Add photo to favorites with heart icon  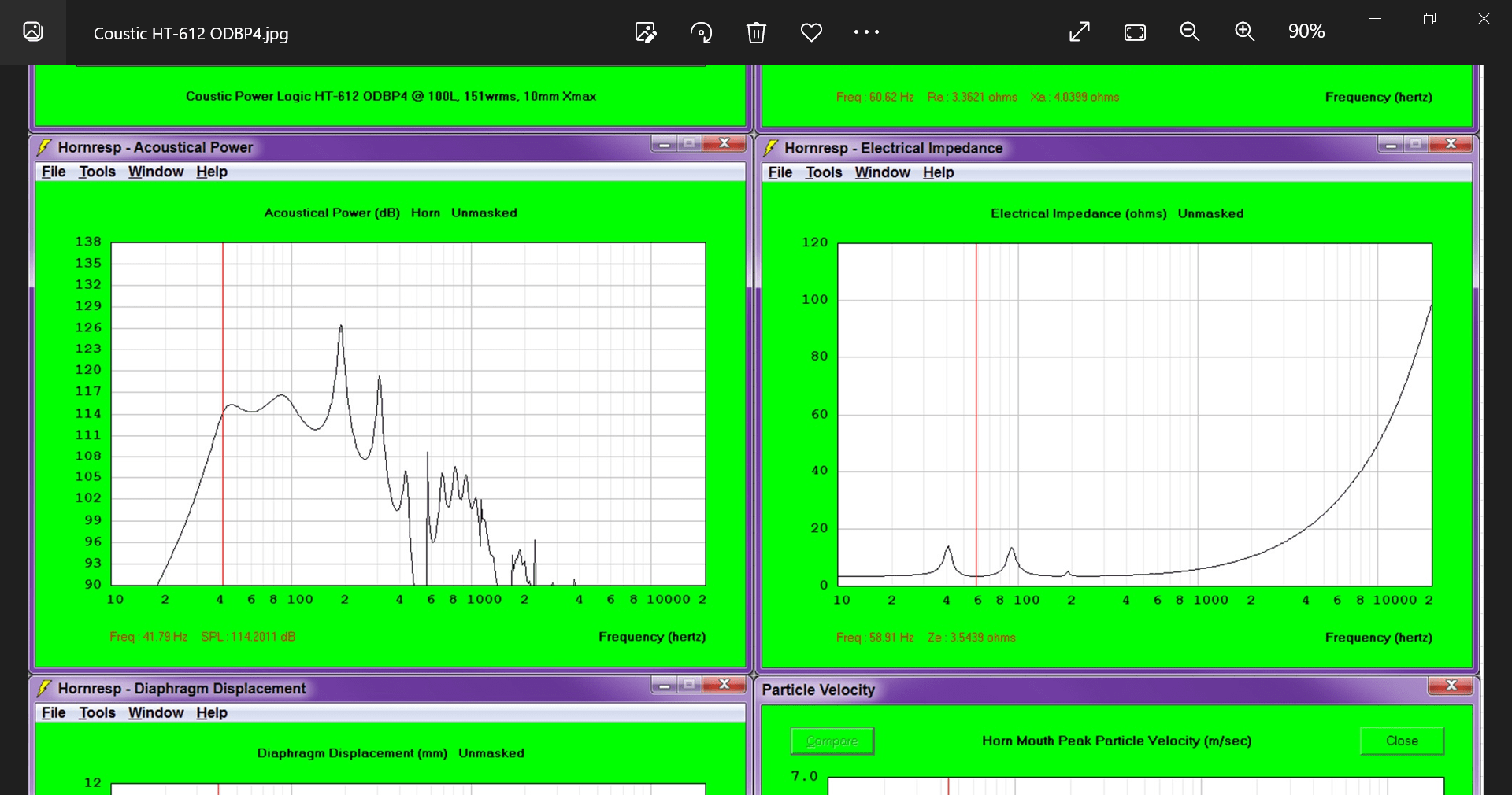pos(811,32)
